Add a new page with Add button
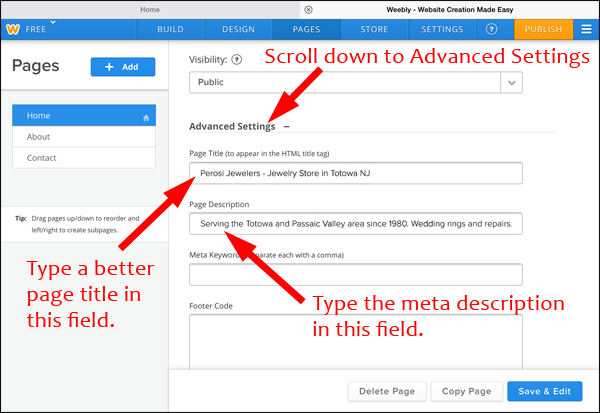Viewport: 600px width, 413px height. point(123,67)
